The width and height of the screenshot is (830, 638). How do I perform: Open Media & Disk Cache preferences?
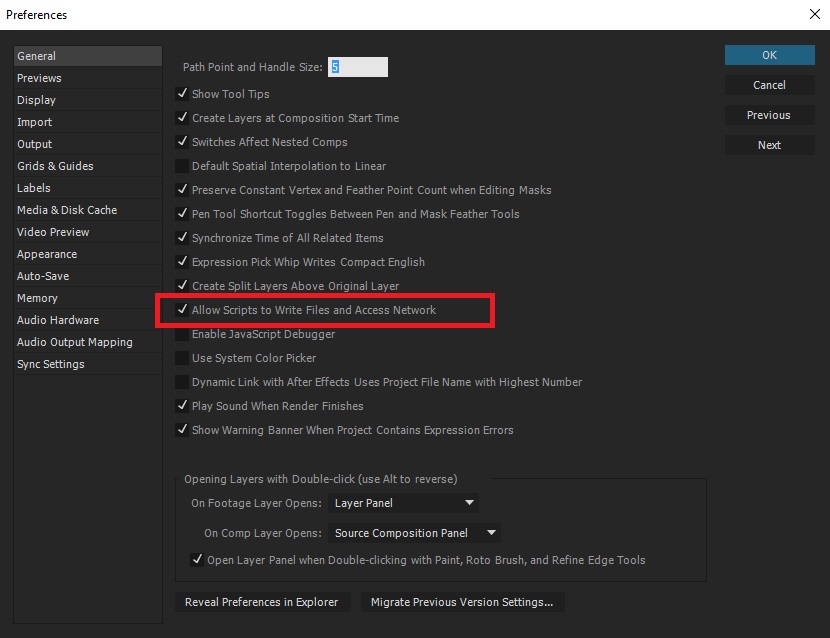tap(88, 210)
